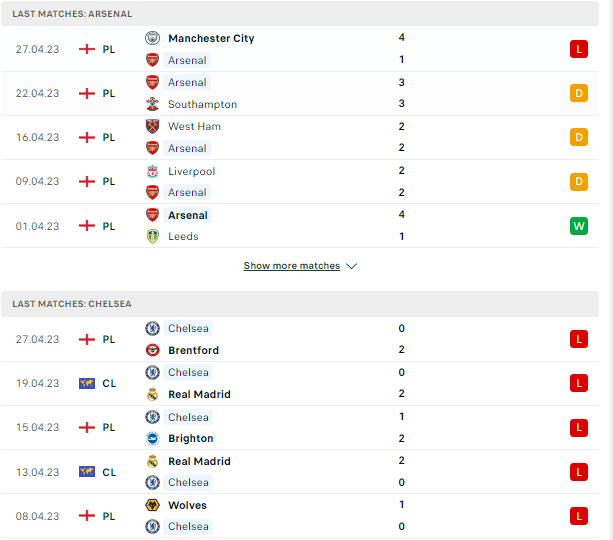
Task: Click the Liverpool crest icon
Action: pyautogui.click(x=152, y=171)
